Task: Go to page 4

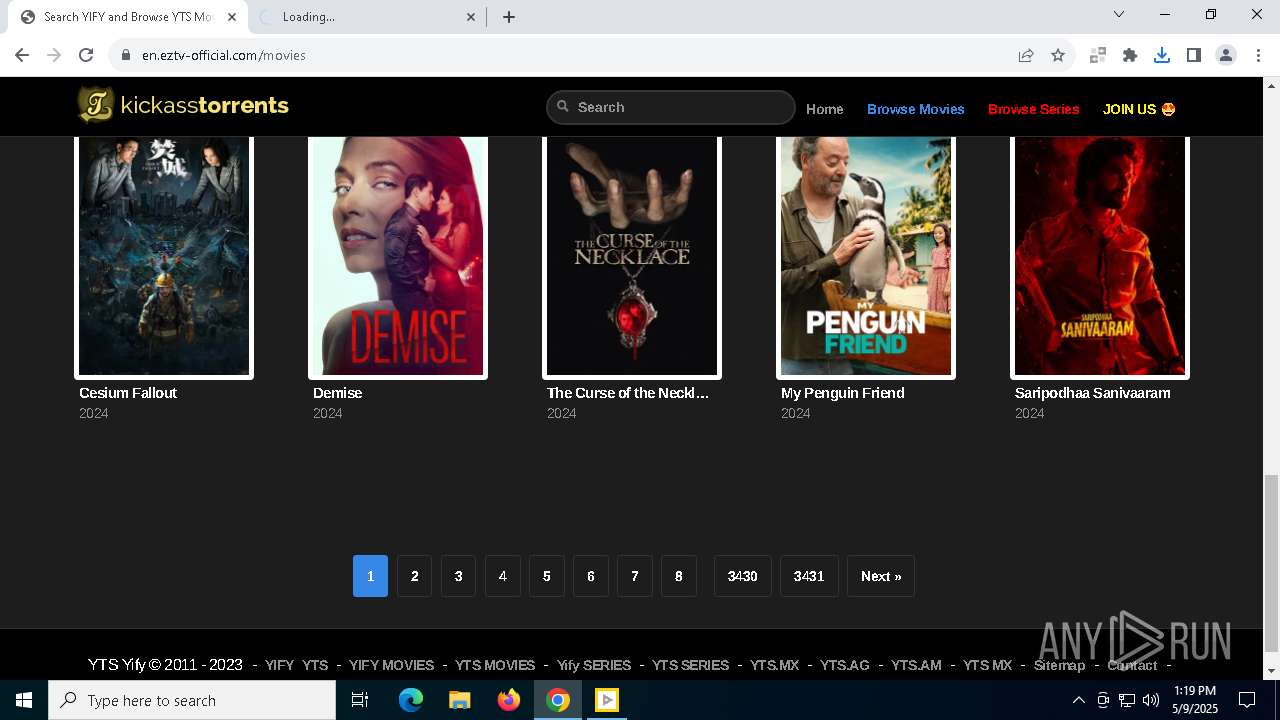Action: 502,576
